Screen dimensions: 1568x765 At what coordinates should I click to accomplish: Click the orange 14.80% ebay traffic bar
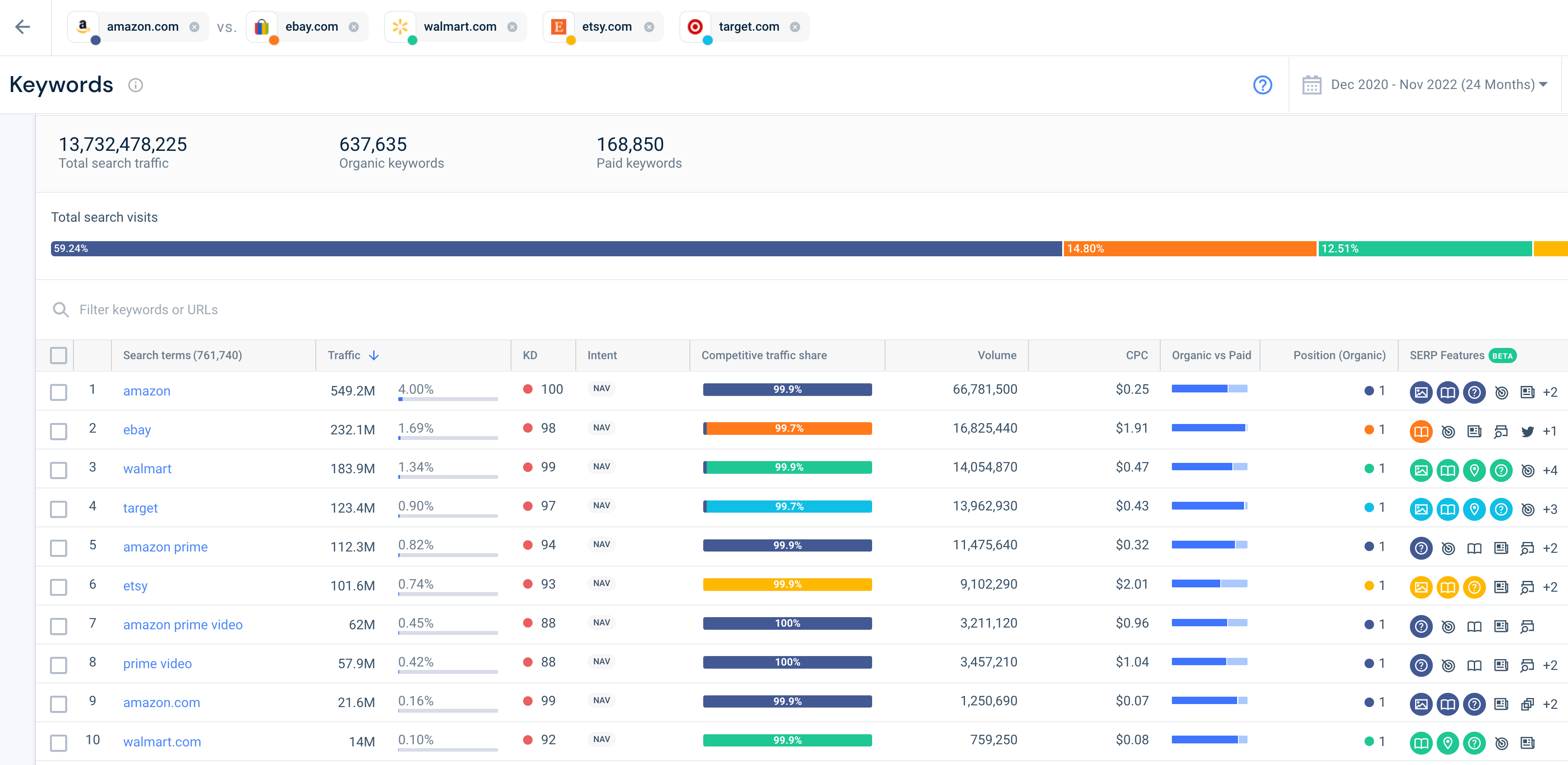point(1190,249)
